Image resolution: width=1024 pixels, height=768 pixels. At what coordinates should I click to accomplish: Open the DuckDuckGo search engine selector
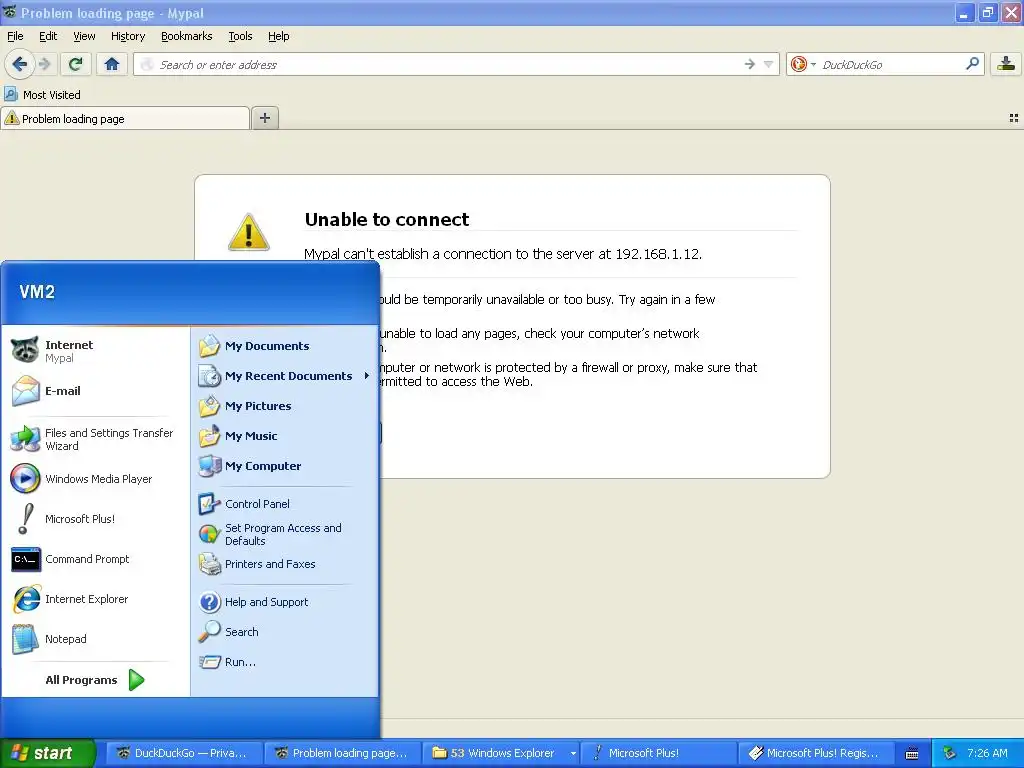(803, 64)
